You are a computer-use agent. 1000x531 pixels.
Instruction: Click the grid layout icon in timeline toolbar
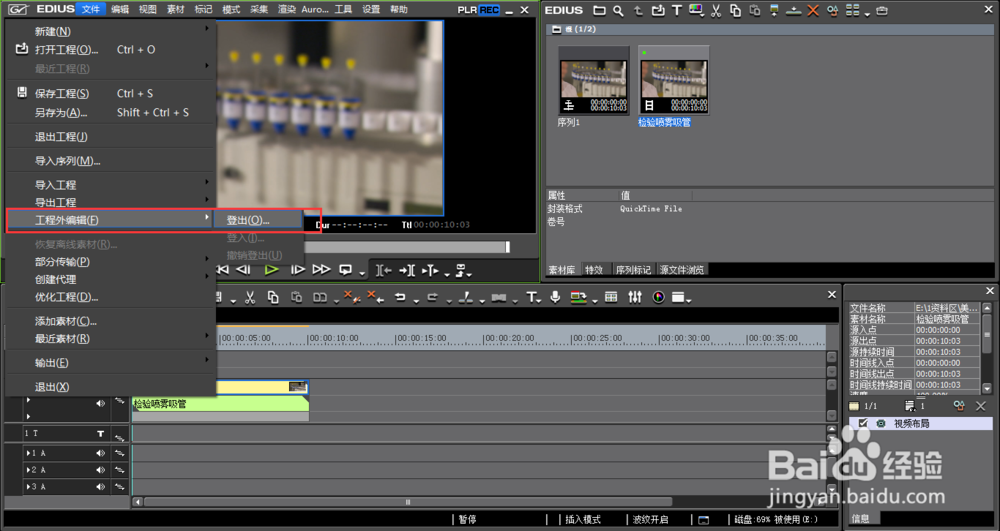(x=611, y=297)
